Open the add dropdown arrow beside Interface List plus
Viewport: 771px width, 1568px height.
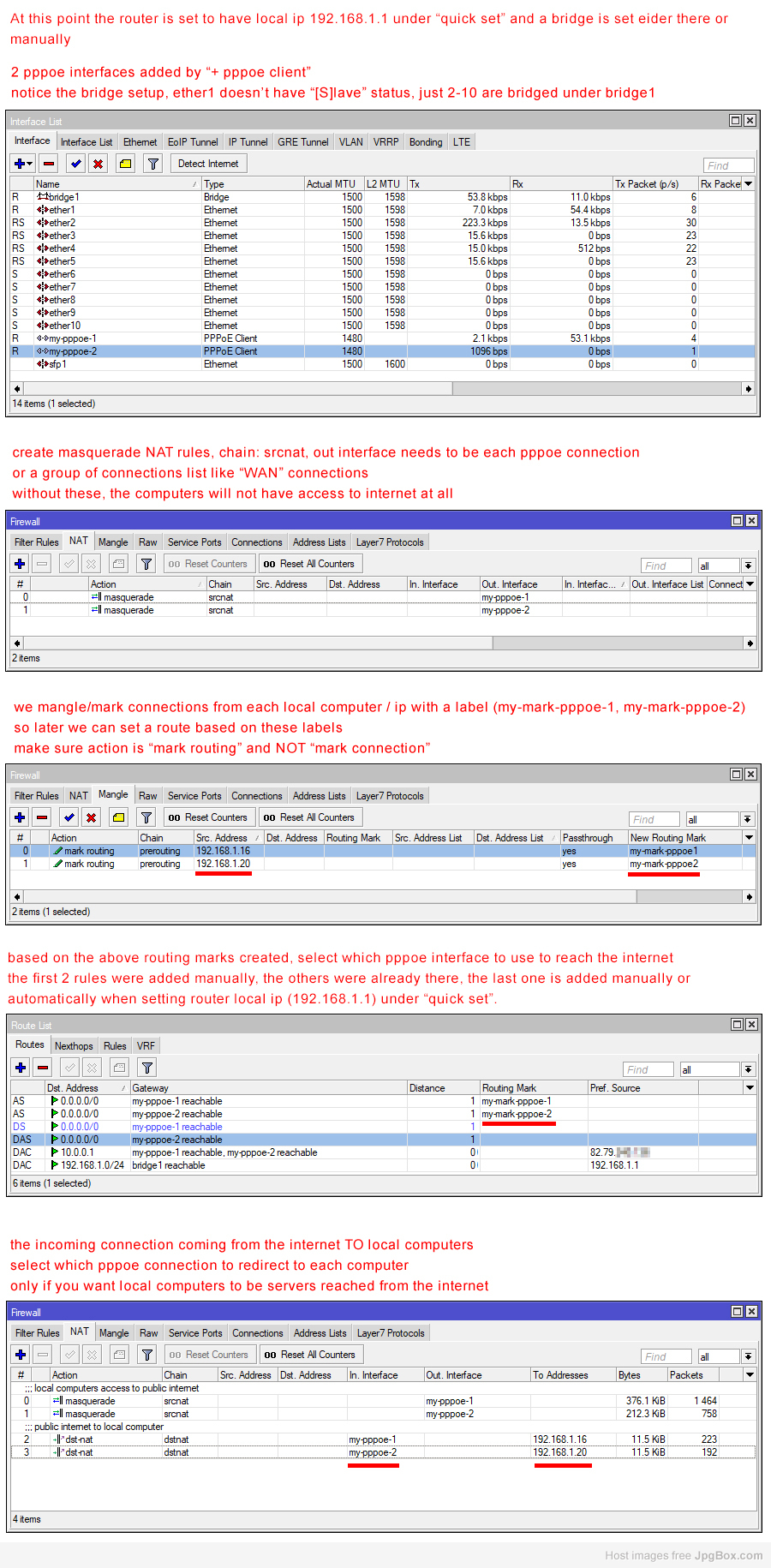pos(30,164)
